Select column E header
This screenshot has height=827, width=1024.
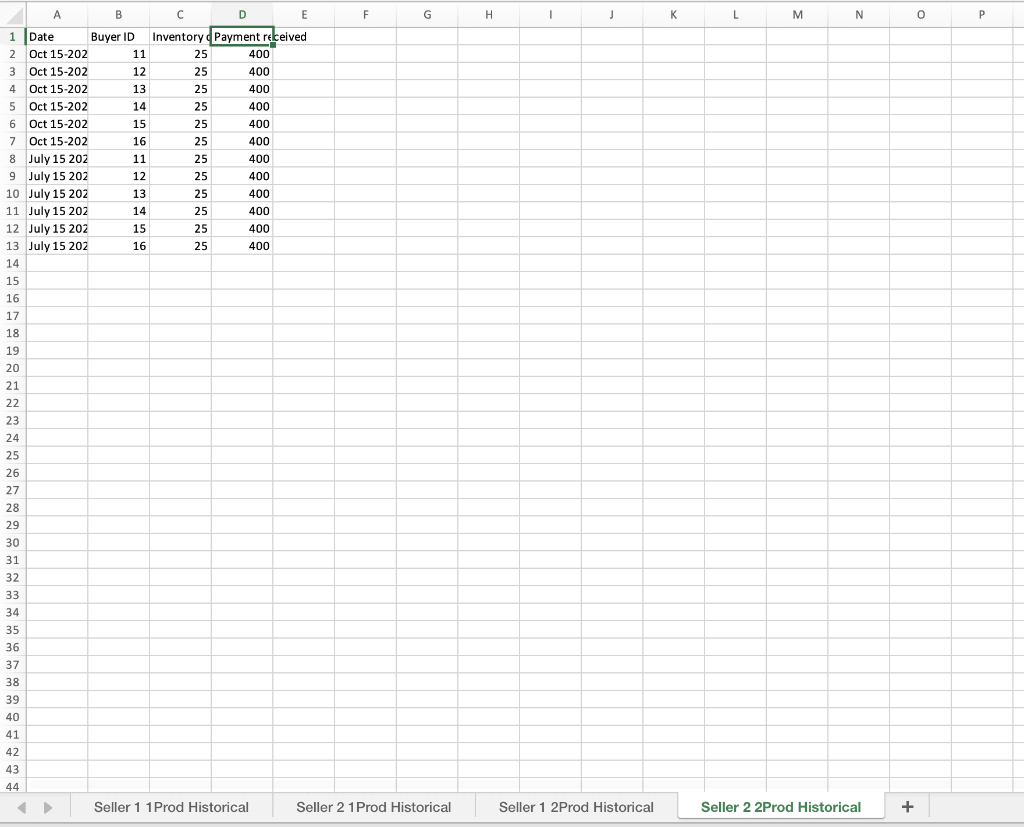(x=304, y=14)
